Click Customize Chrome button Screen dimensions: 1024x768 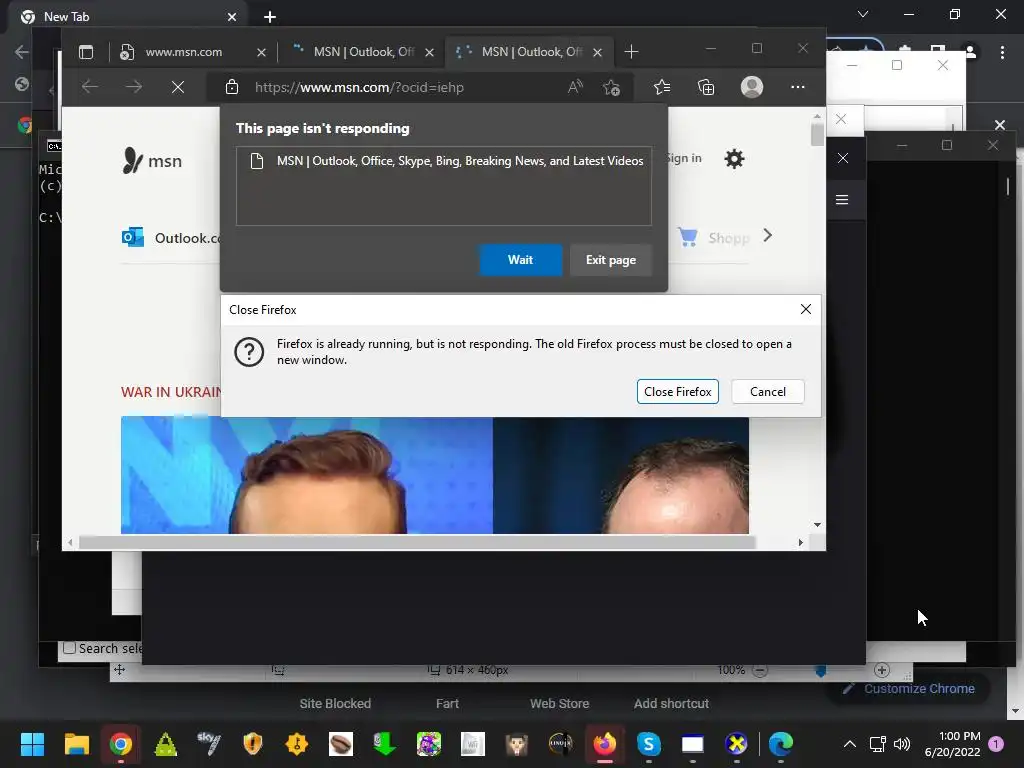coord(908,688)
